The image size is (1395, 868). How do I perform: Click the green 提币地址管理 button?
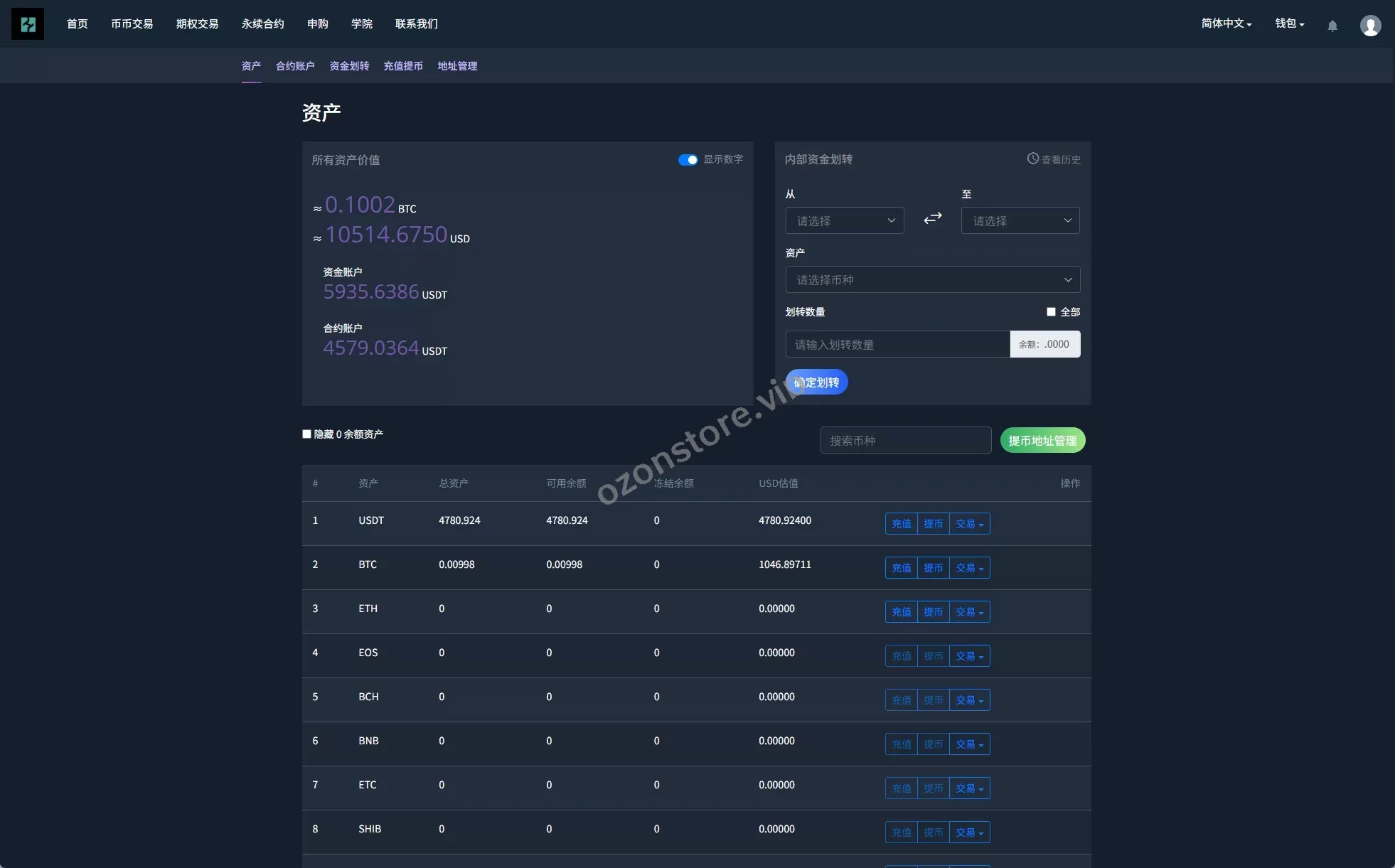pos(1042,441)
